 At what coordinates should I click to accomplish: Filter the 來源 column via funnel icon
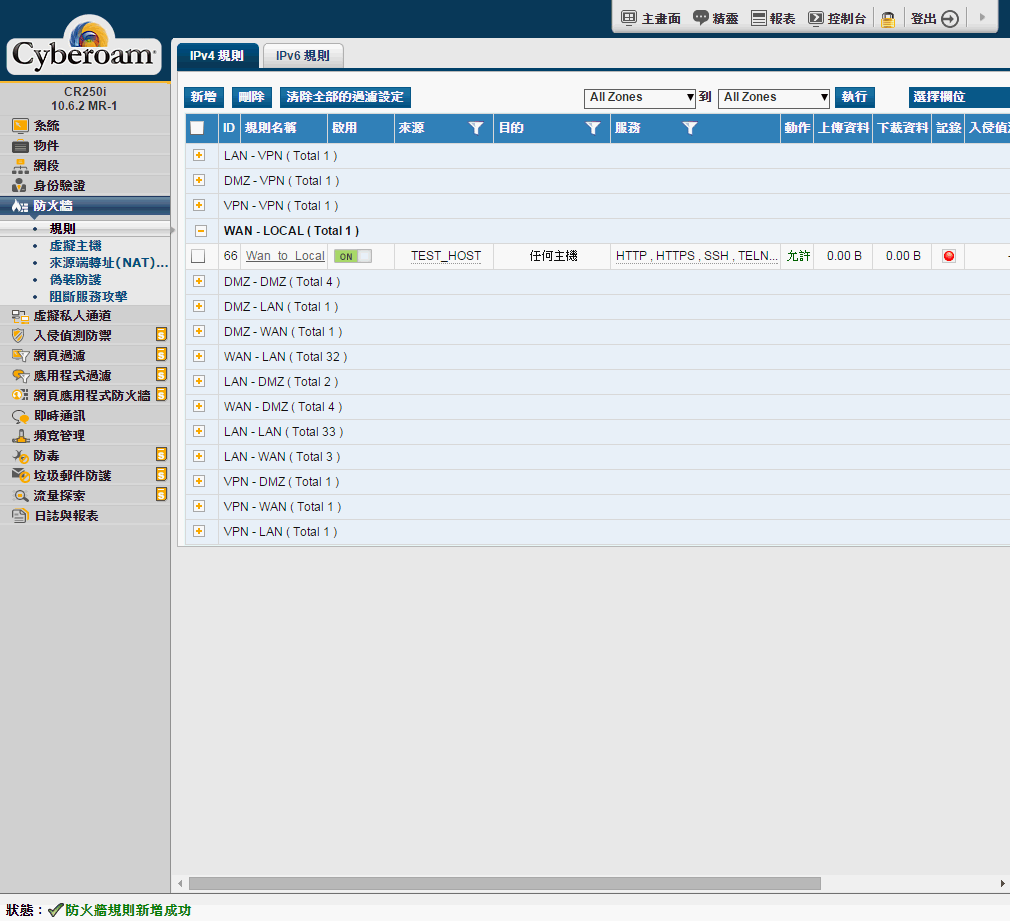476,128
